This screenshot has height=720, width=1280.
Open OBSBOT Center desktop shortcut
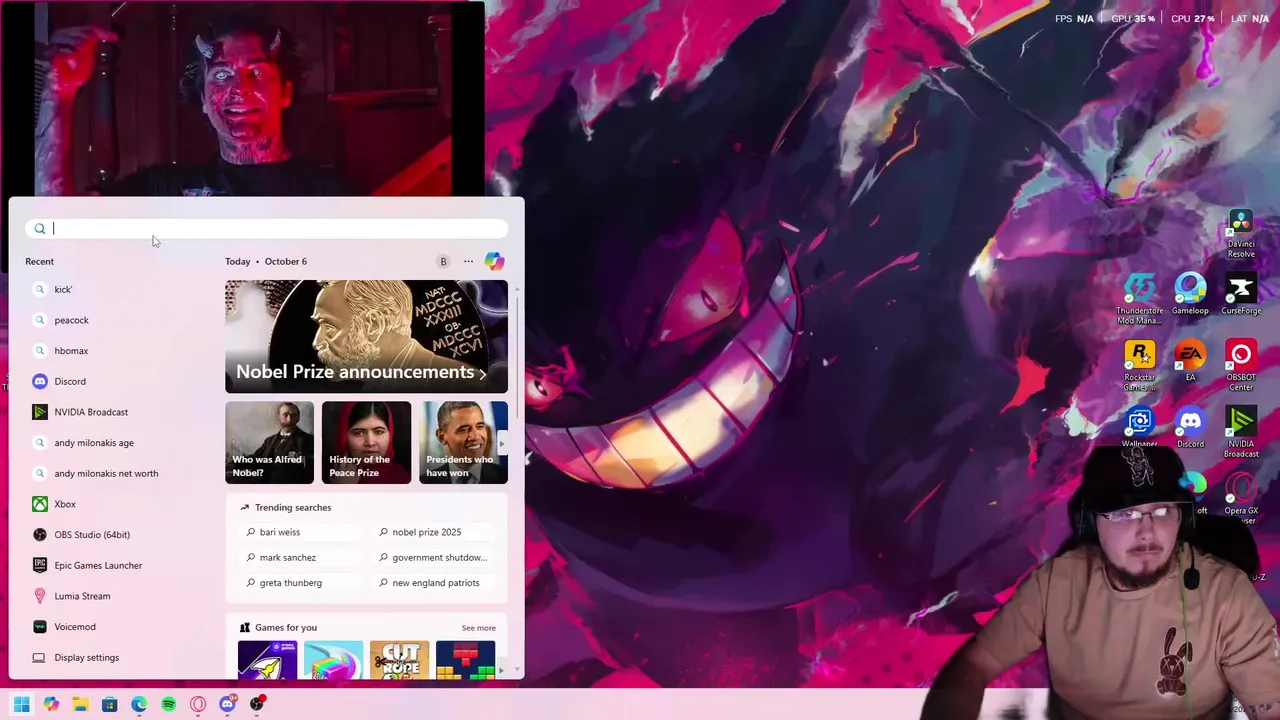pyautogui.click(x=1241, y=366)
